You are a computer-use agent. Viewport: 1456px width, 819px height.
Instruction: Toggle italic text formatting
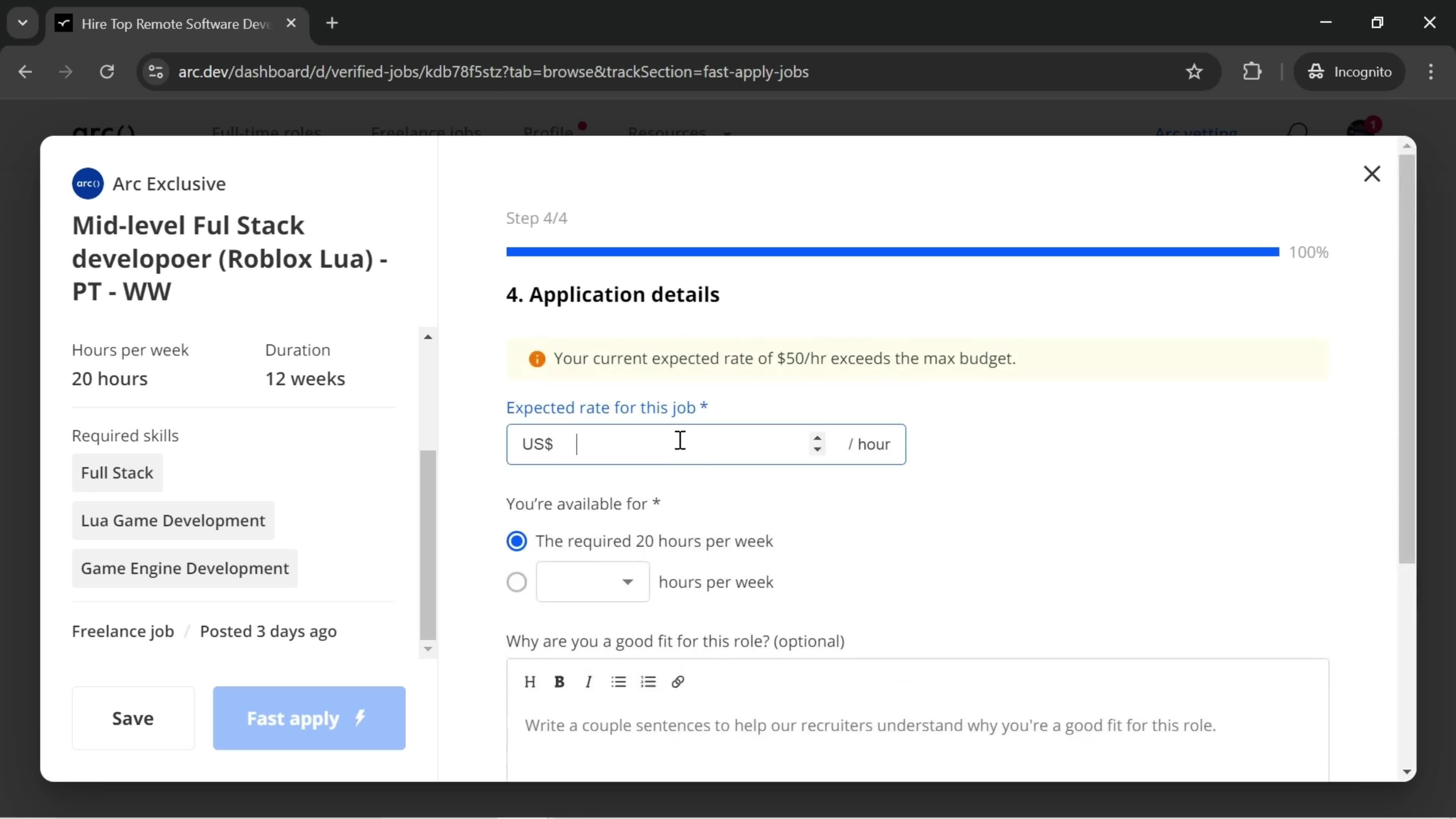coord(588,682)
